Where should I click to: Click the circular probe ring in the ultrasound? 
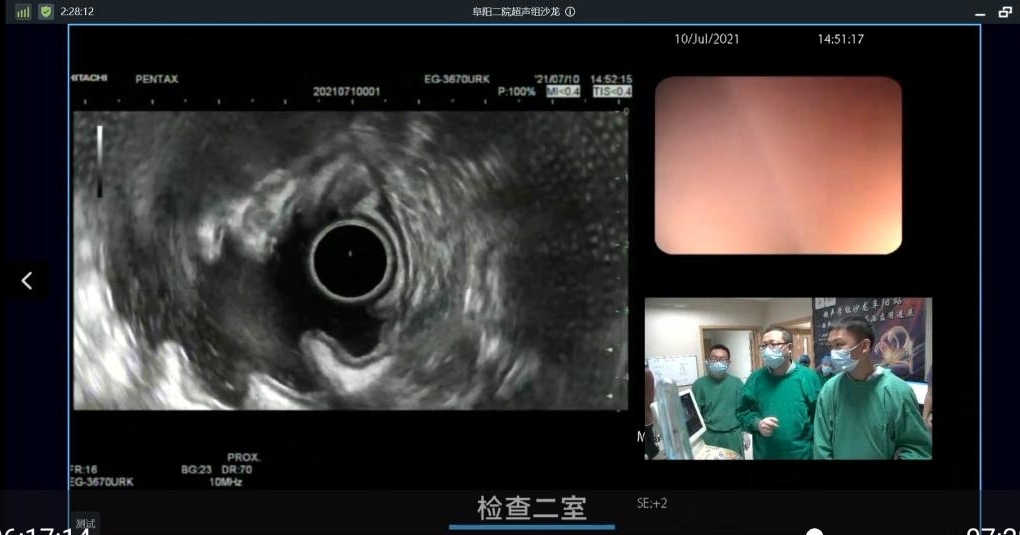pos(350,260)
